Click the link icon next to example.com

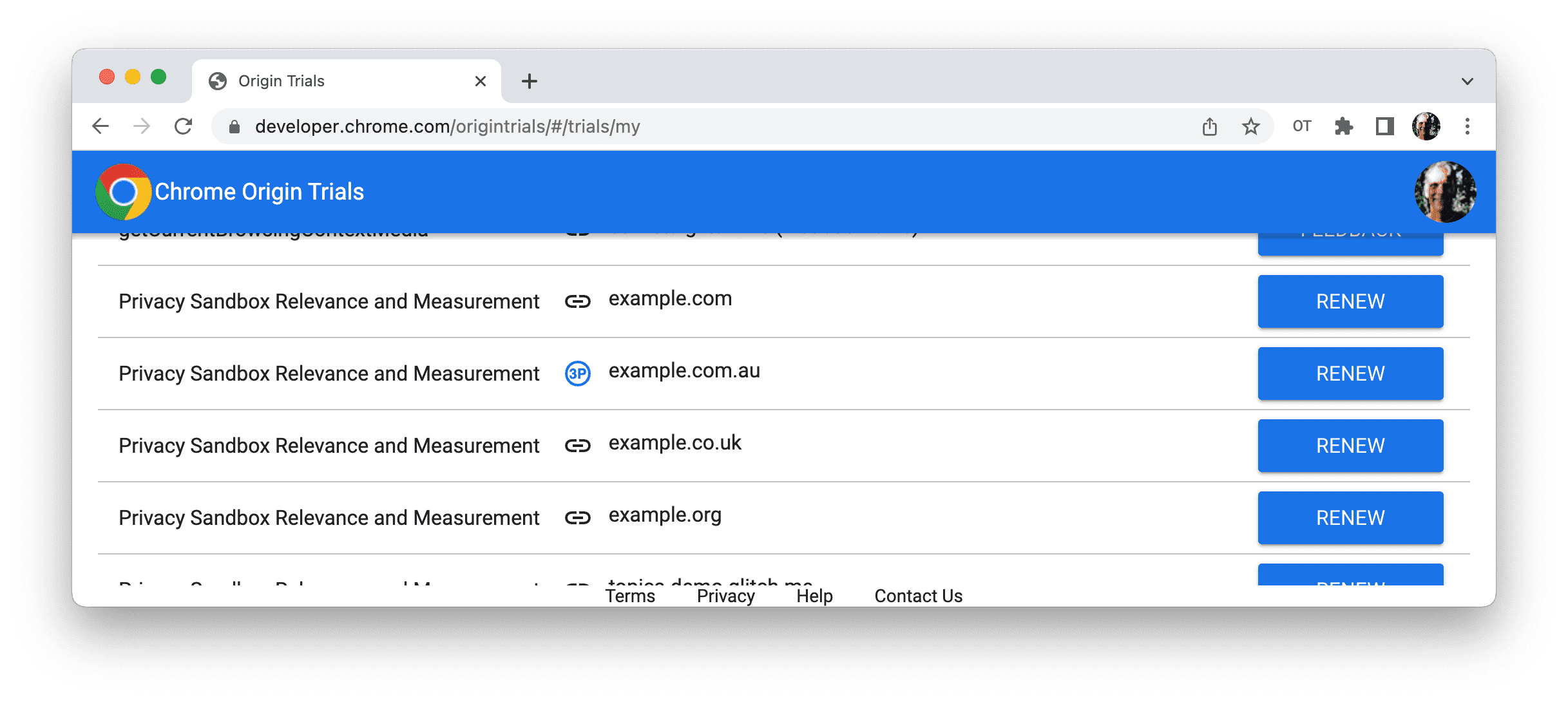(x=577, y=300)
